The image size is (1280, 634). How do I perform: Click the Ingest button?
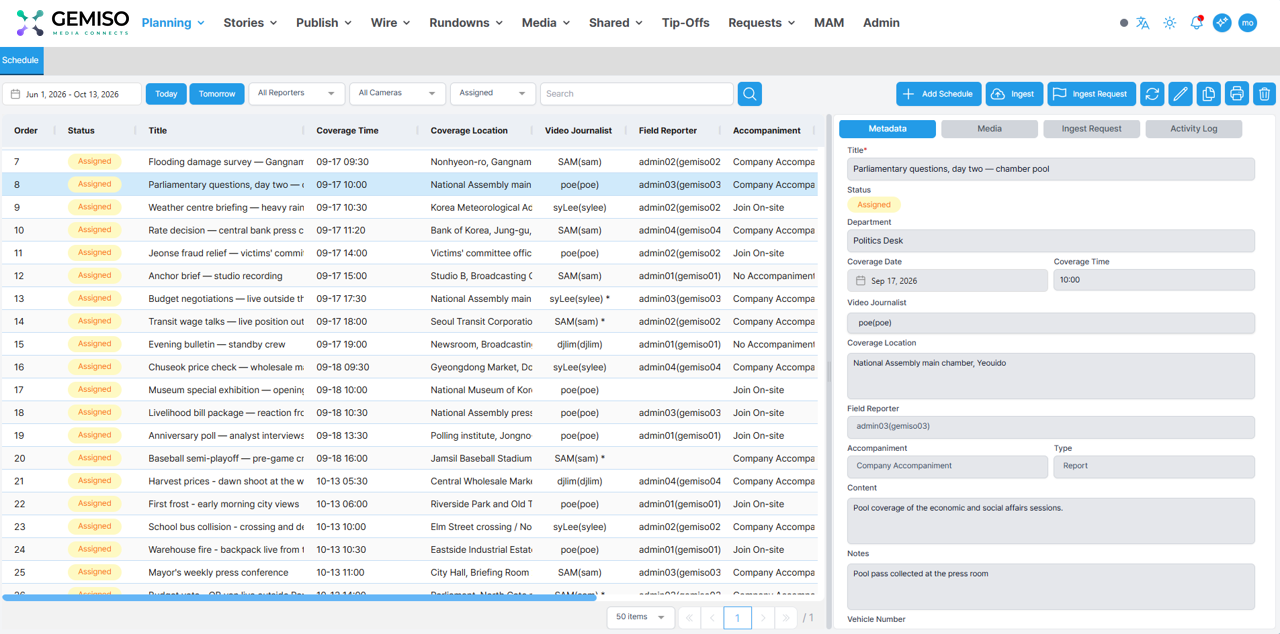pos(1014,94)
